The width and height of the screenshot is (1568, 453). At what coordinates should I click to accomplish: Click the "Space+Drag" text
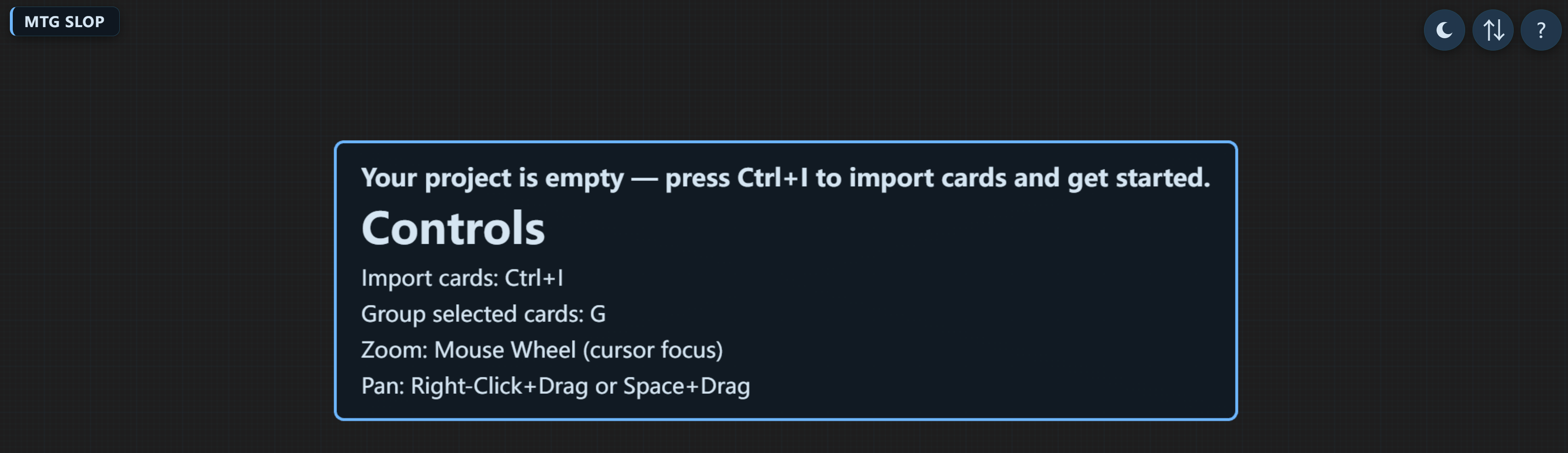pyautogui.click(x=687, y=386)
